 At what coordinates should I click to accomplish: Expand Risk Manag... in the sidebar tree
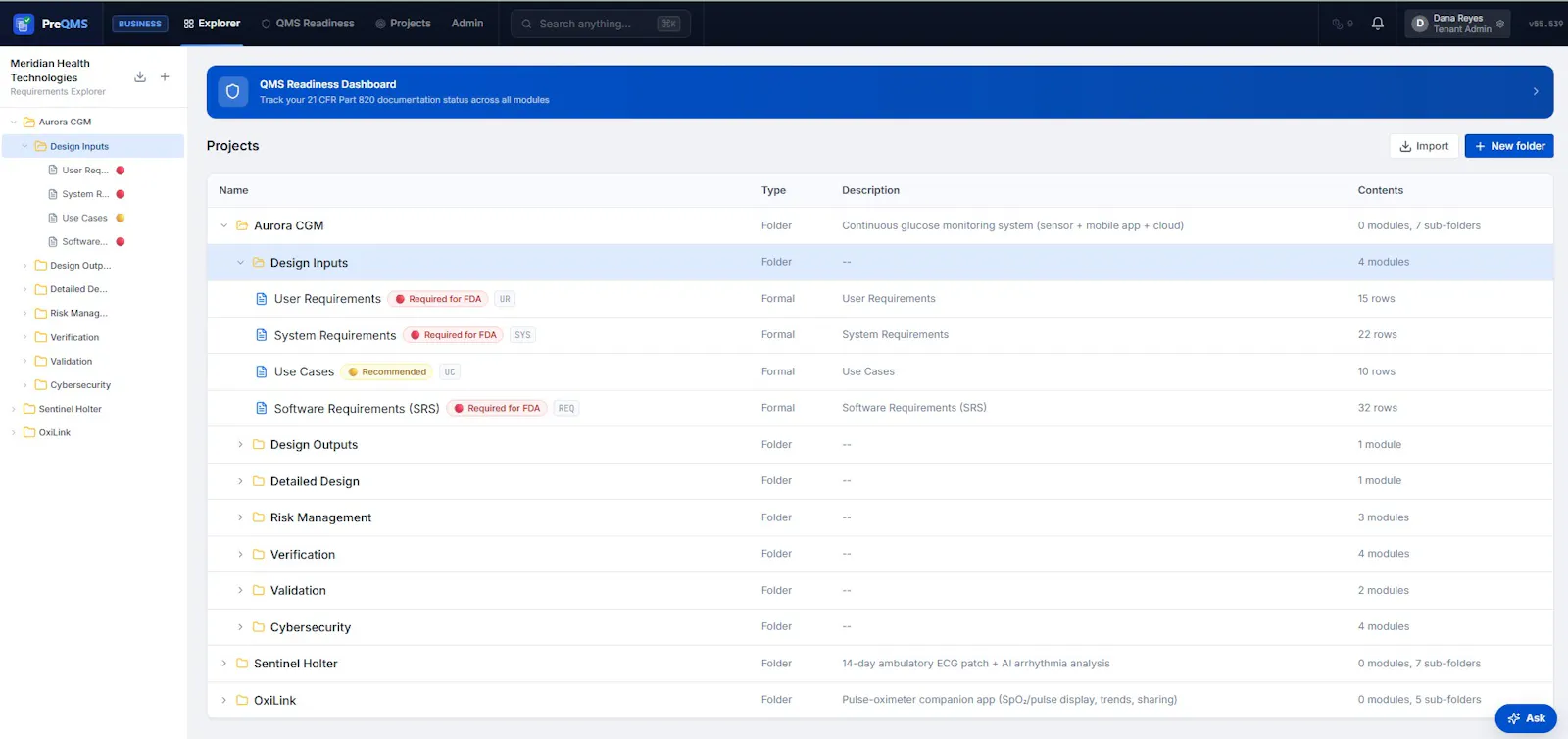(25, 314)
